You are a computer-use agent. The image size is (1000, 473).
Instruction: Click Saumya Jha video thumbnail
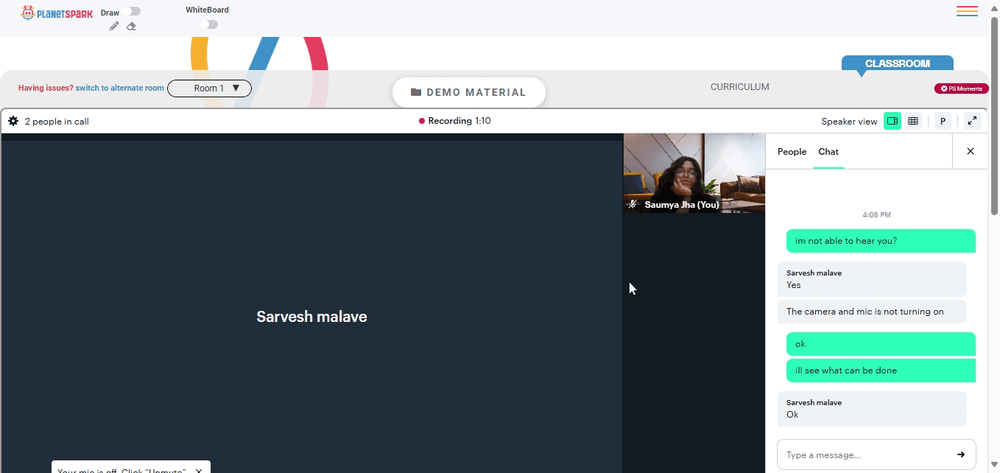coord(694,173)
